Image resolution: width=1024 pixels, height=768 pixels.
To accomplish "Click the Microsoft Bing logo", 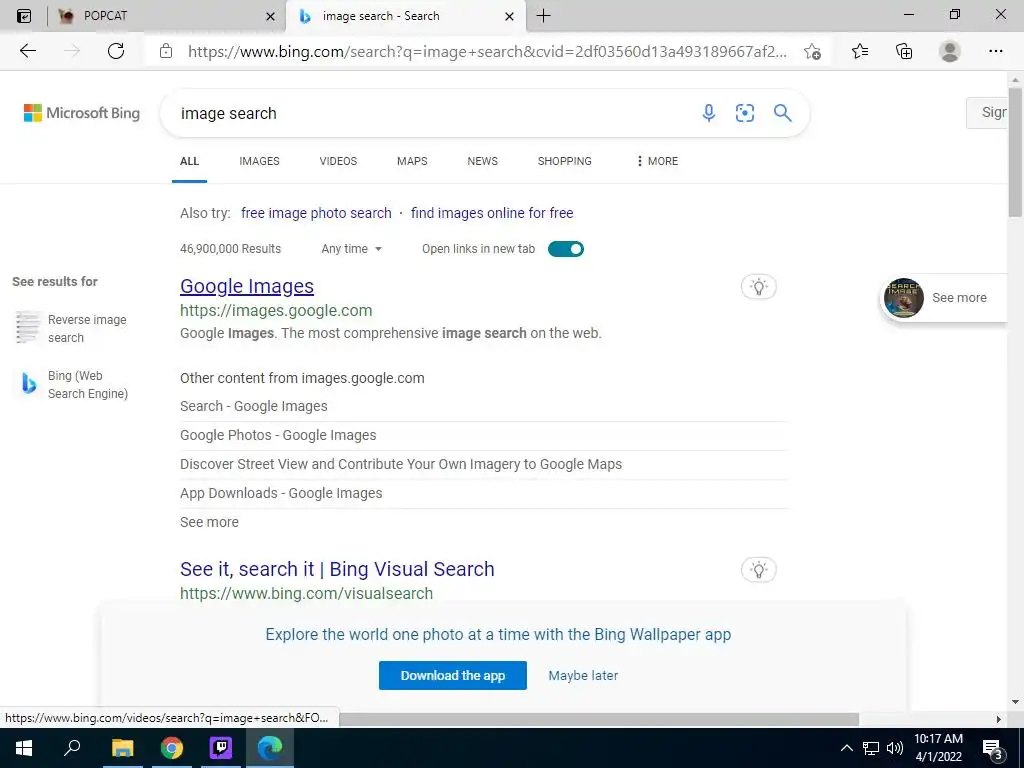I will click(x=82, y=113).
